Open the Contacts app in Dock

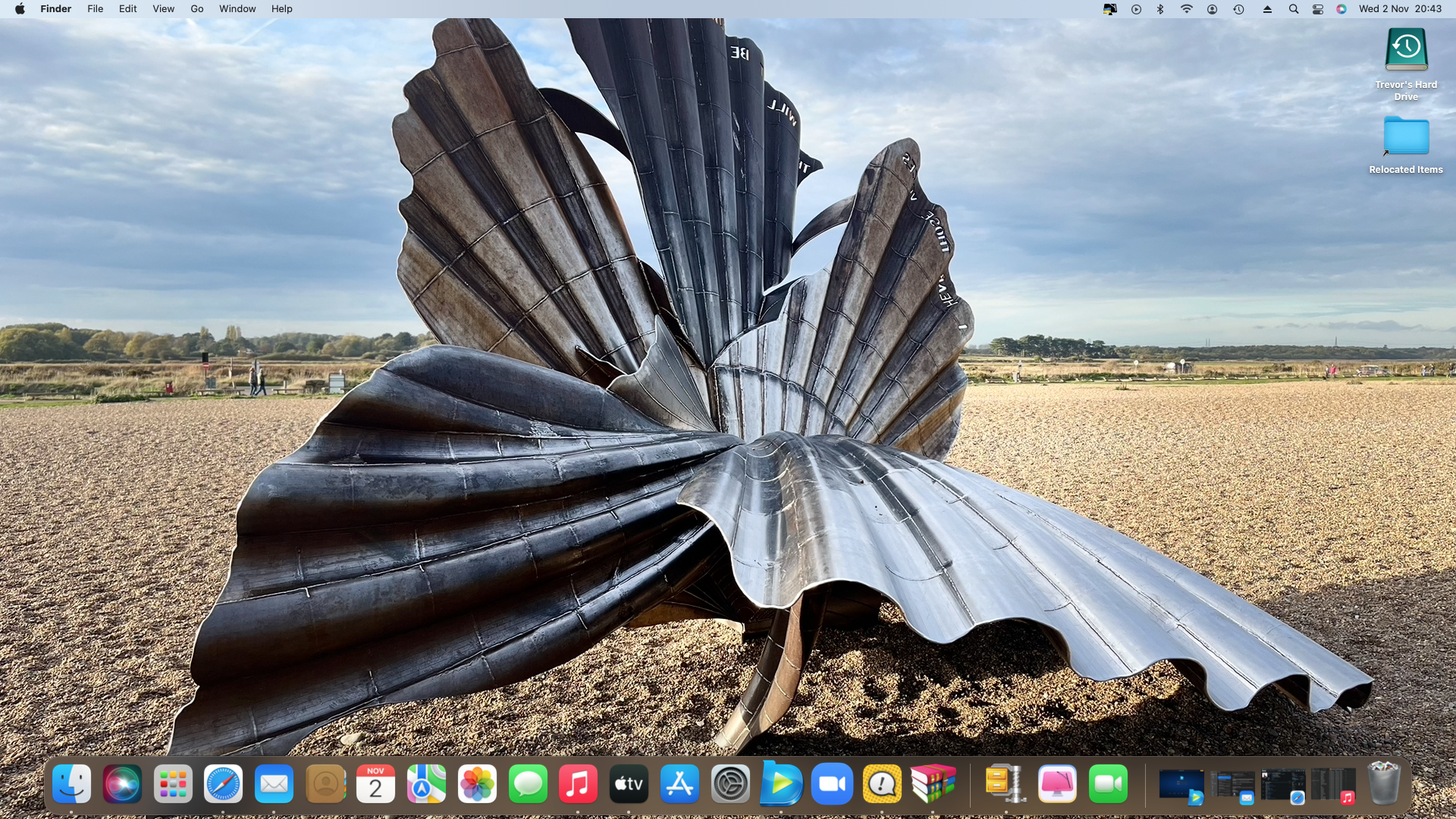click(x=325, y=783)
